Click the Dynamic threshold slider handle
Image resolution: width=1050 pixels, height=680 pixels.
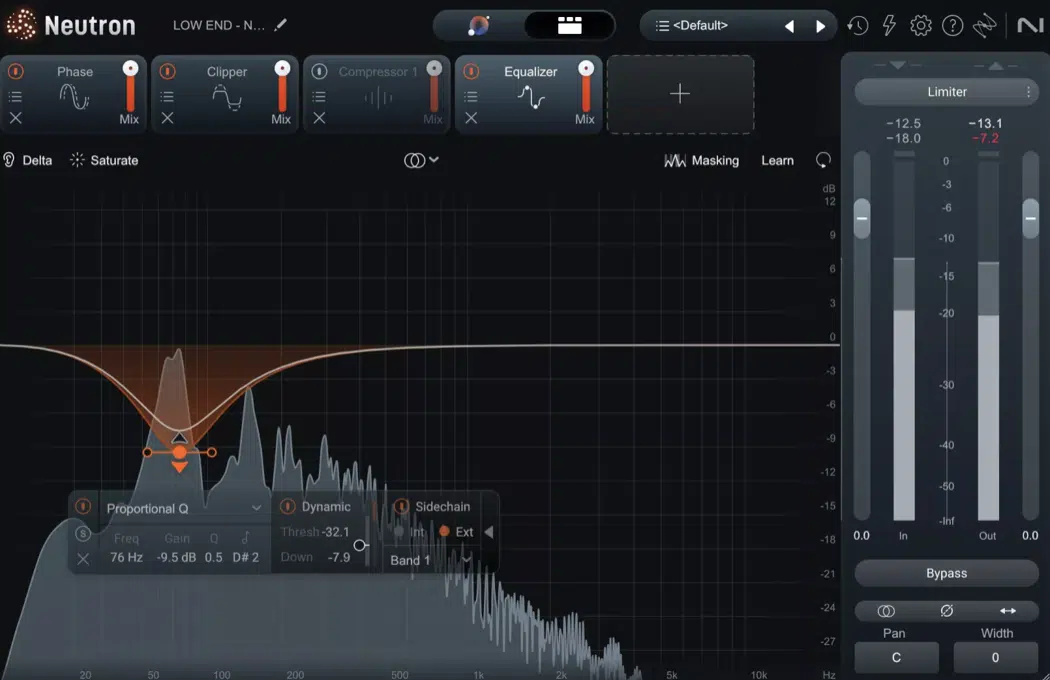point(360,545)
